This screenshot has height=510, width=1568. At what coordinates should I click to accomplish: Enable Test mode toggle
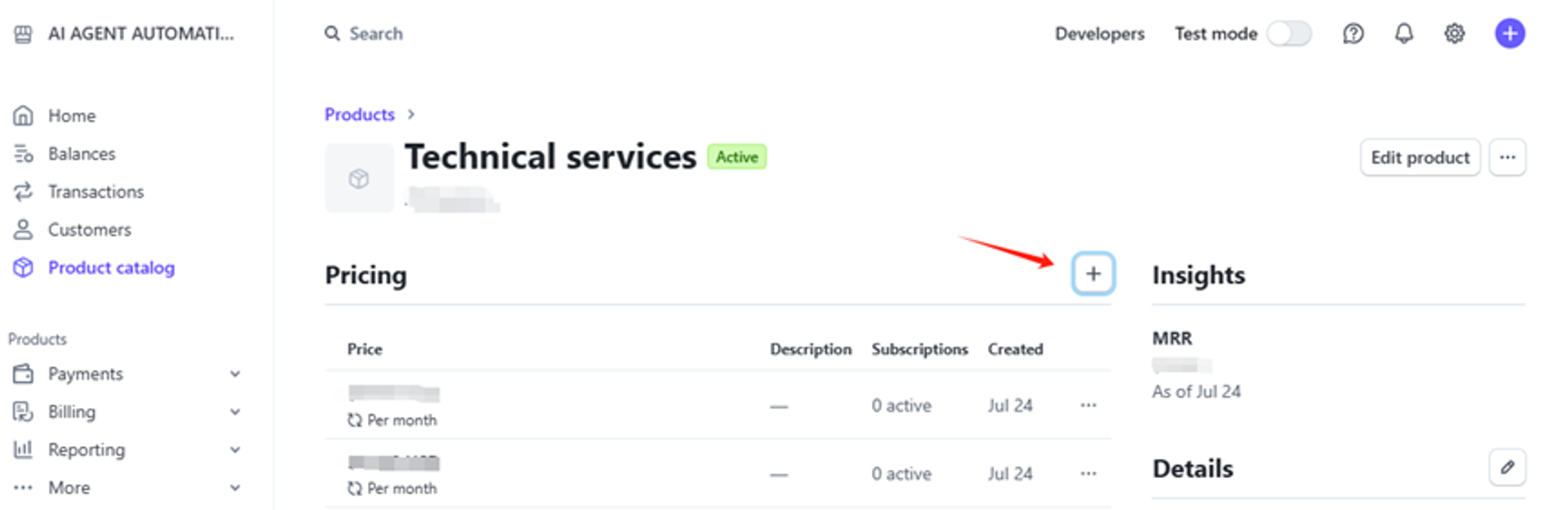(x=1289, y=34)
